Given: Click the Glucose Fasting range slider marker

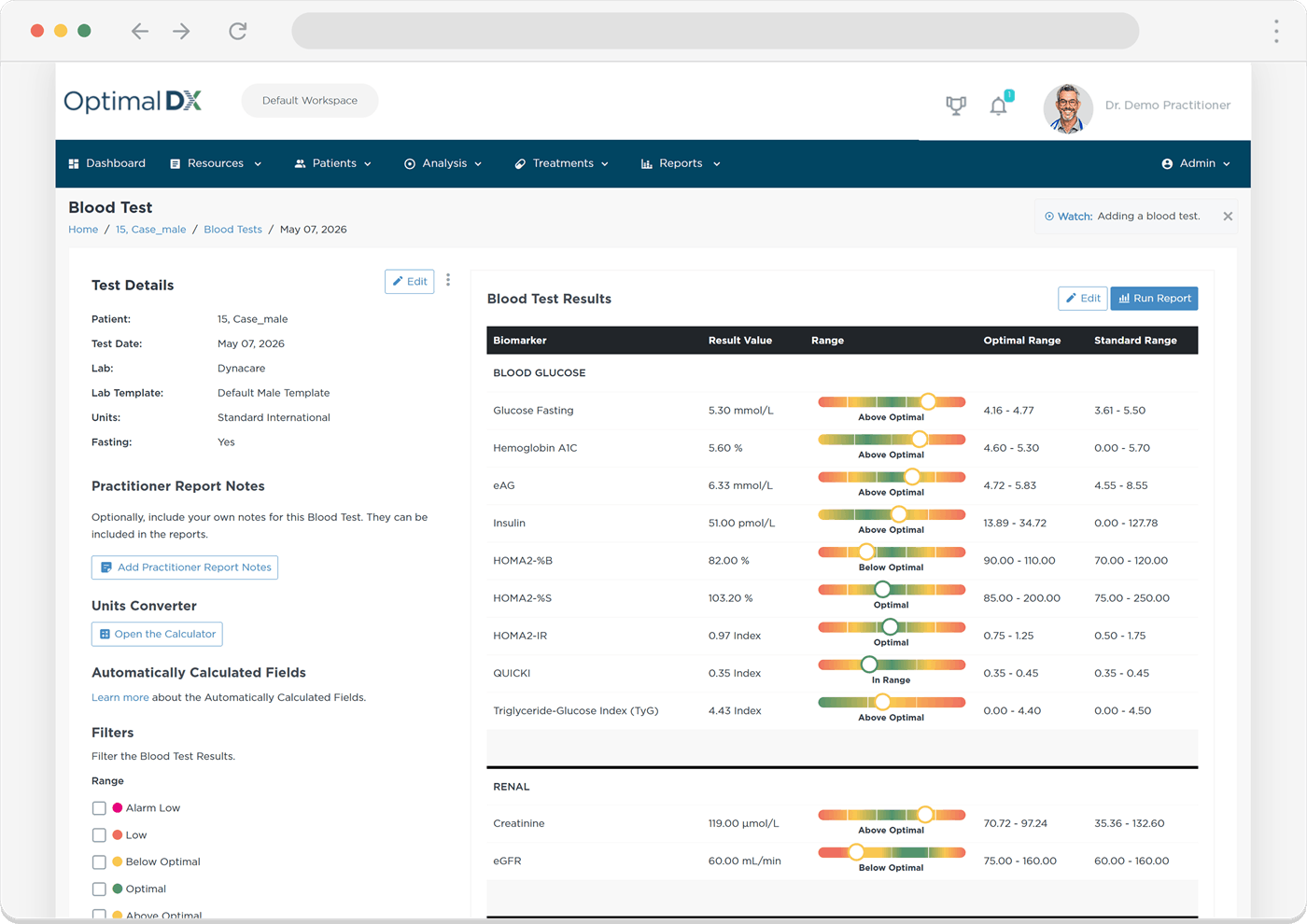Looking at the screenshot, I should pyautogui.click(x=928, y=401).
